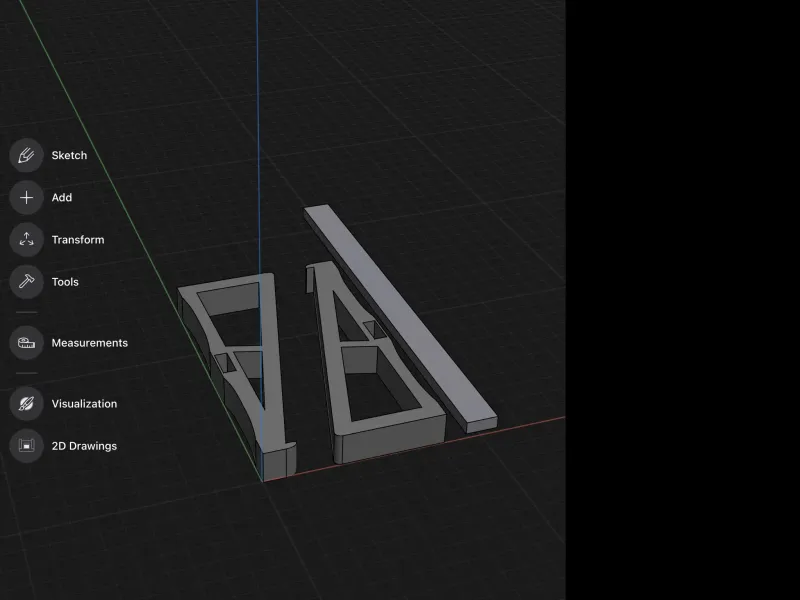Image resolution: width=800 pixels, height=600 pixels.
Task: Open the Tools hammer icon
Action: click(x=27, y=282)
